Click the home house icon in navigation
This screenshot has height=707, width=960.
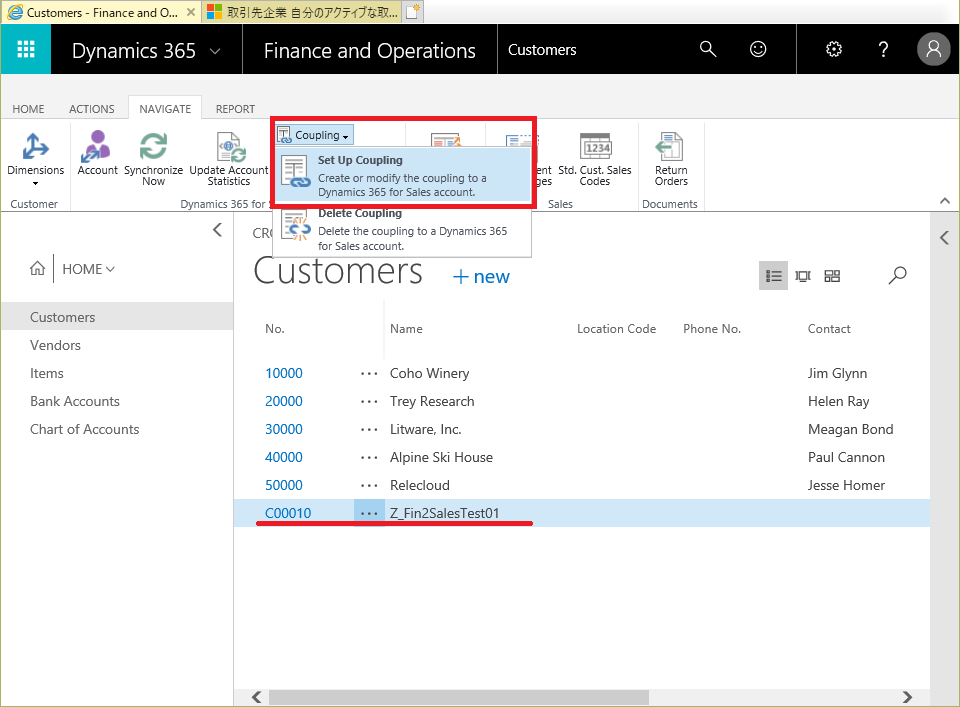tap(37, 268)
